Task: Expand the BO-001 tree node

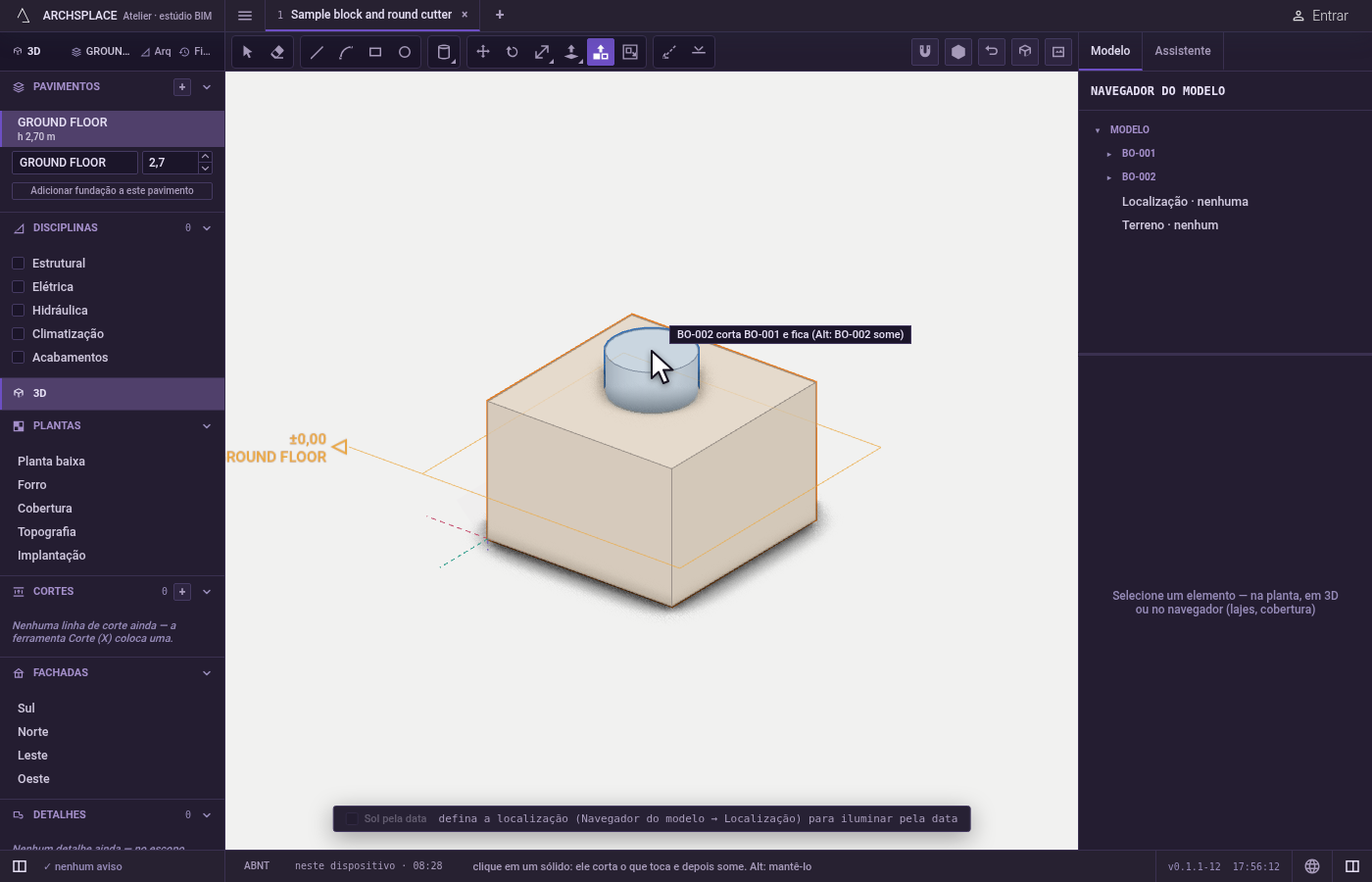Action: click(x=1109, y=154)
